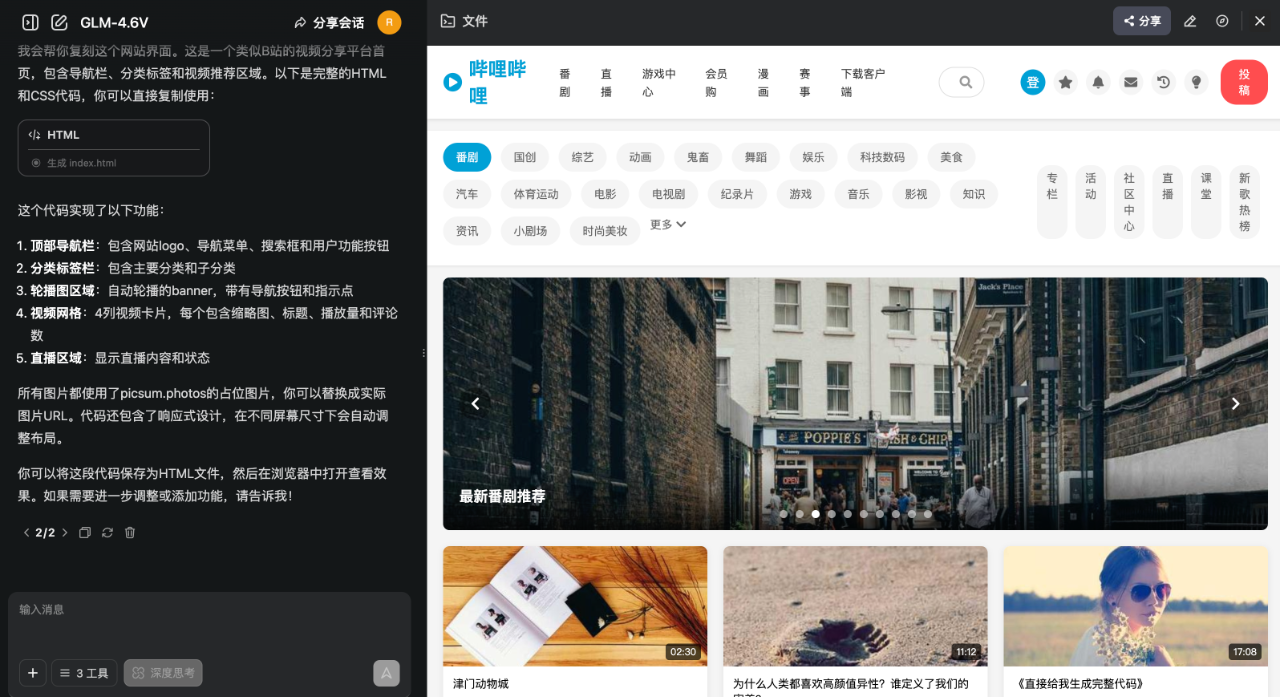Click the search magnifier icon
Image resolution: width=1280 pixels, height=697 pixels.
click(x=961, y=82)
